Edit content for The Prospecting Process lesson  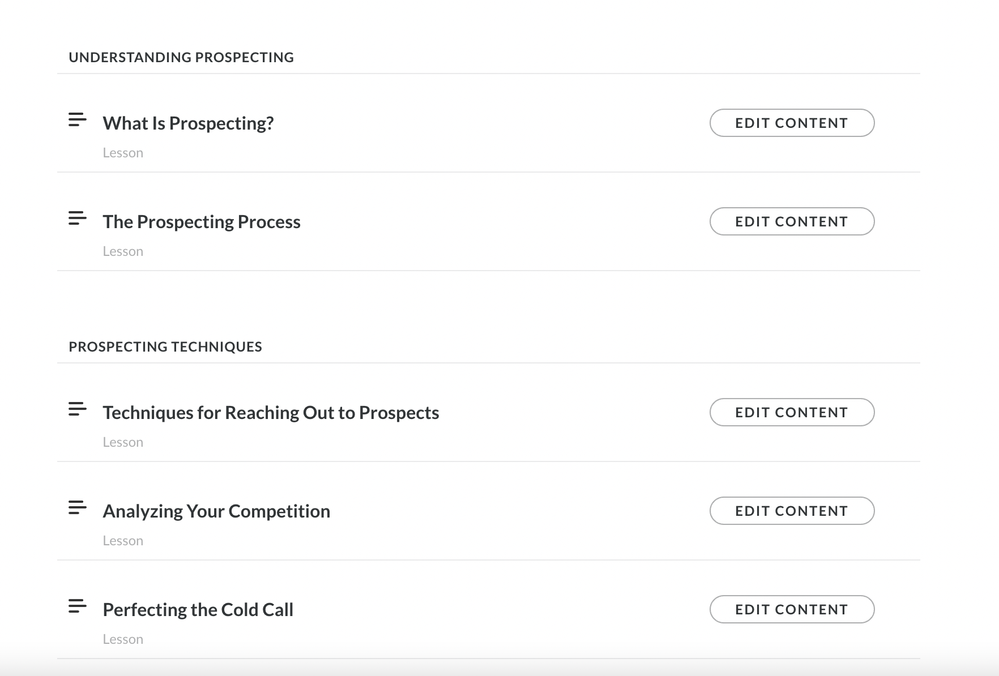(791, 221)
